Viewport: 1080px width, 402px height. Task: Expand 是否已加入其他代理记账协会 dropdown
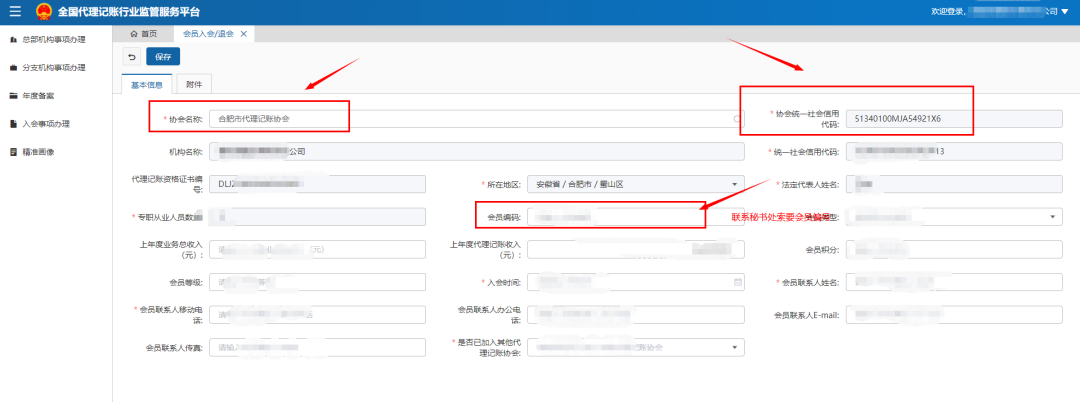[736, 348]
